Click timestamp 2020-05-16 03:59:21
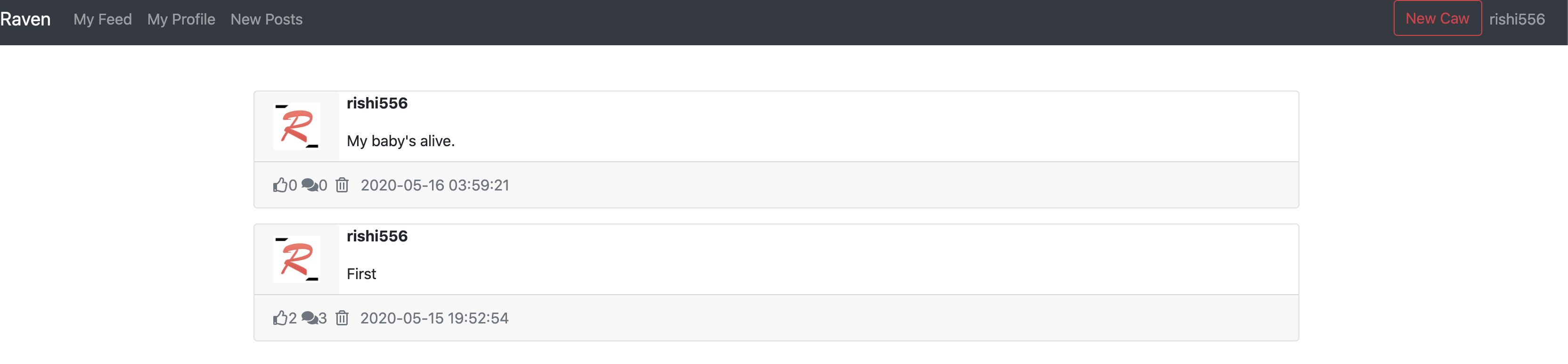The width and height of the screenshot is (1568, 364). (434, 185)
